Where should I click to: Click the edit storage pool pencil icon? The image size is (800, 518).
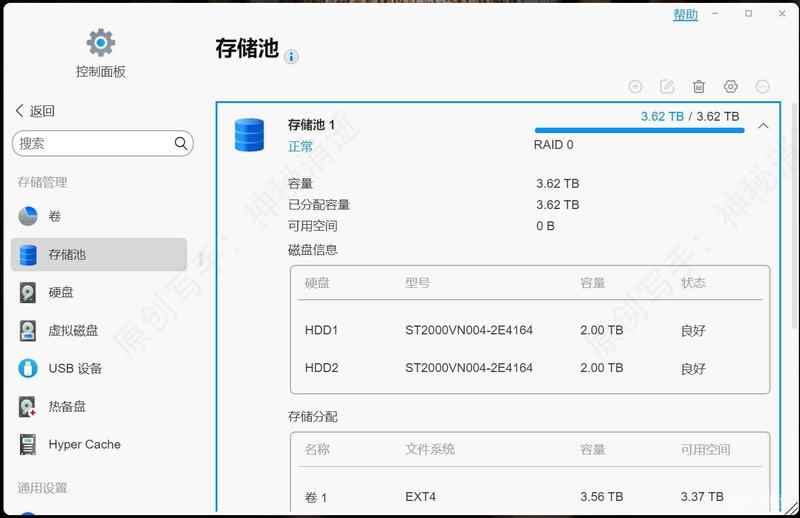pos(667,86)
